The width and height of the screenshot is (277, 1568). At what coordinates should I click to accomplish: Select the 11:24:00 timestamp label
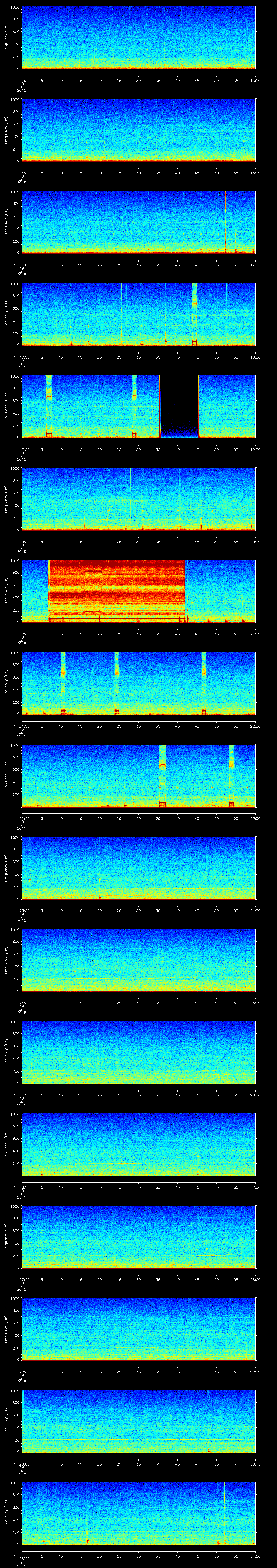21,1003
